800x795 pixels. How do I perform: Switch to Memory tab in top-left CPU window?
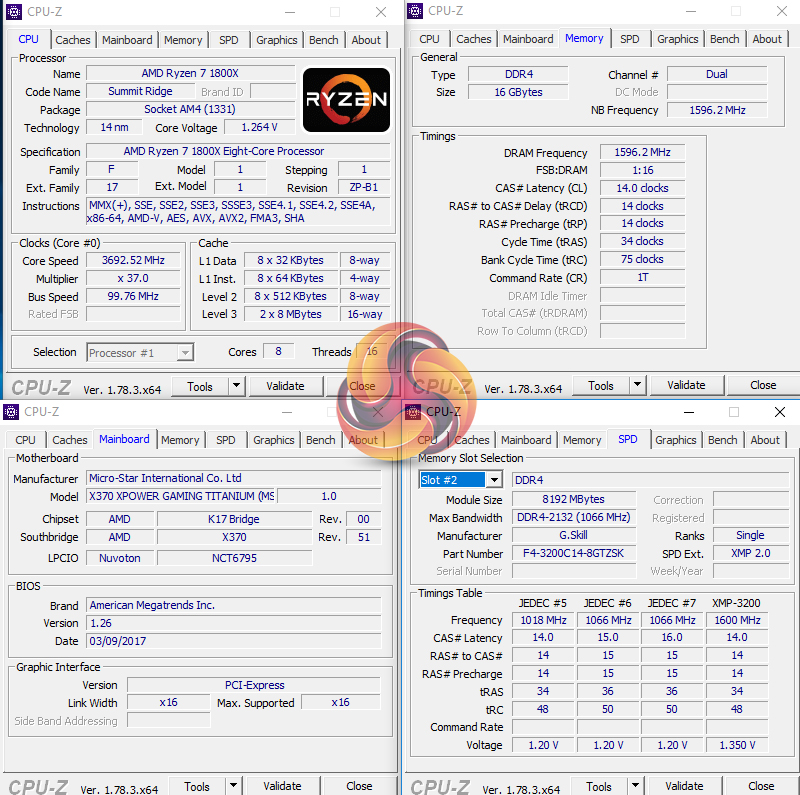(x=183, y=40)
